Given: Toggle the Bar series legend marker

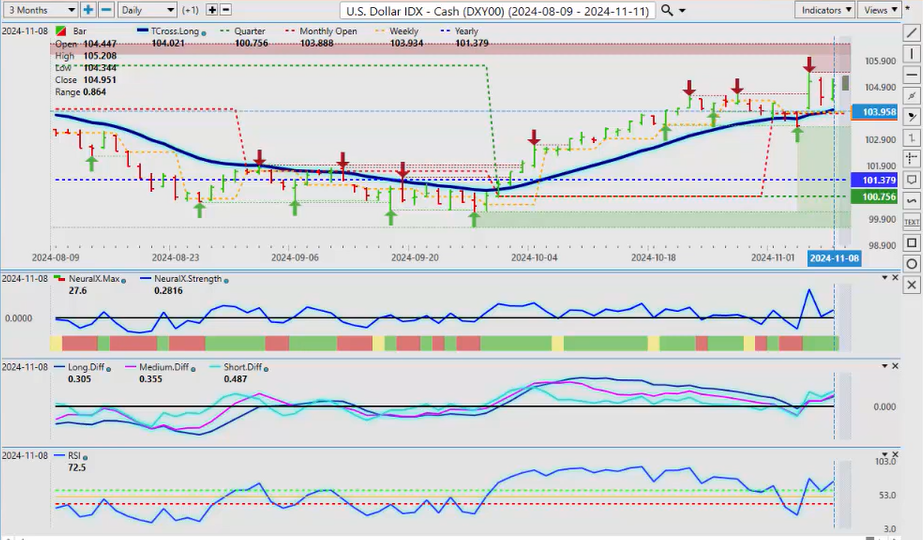Looking at the screenshot, I should pos(64,33).
